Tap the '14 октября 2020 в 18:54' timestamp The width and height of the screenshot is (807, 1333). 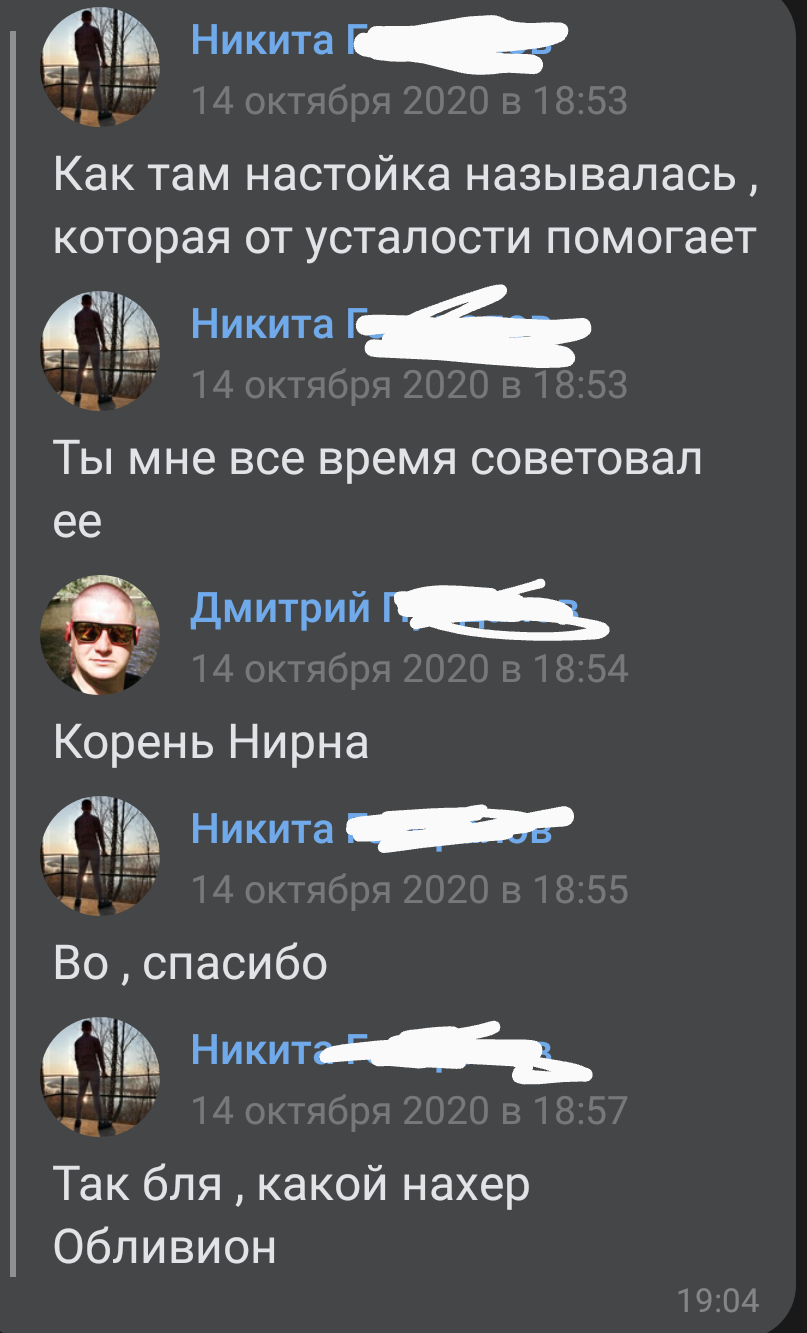tap(410, 668)
